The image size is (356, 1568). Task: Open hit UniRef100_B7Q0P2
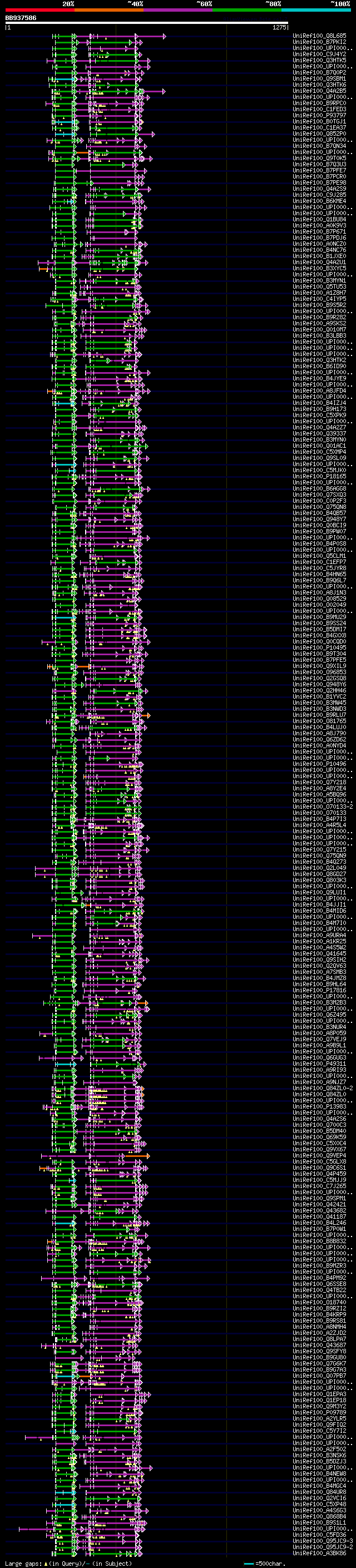pyautogui.click(x=319, y=72)
